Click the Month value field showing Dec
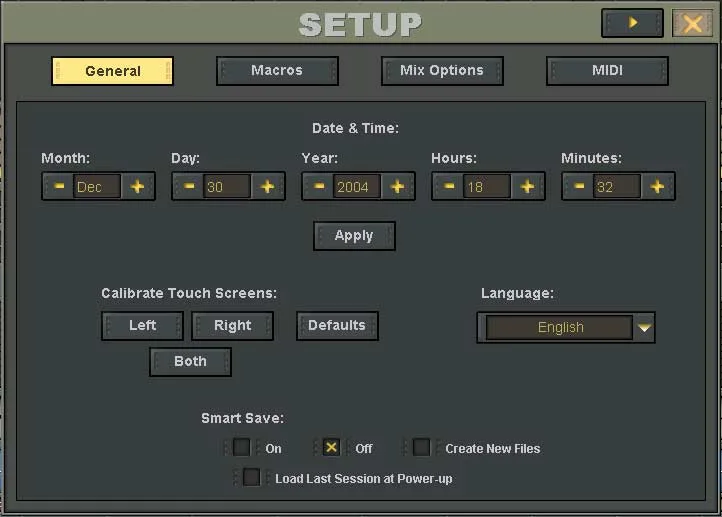 [97, 186]
